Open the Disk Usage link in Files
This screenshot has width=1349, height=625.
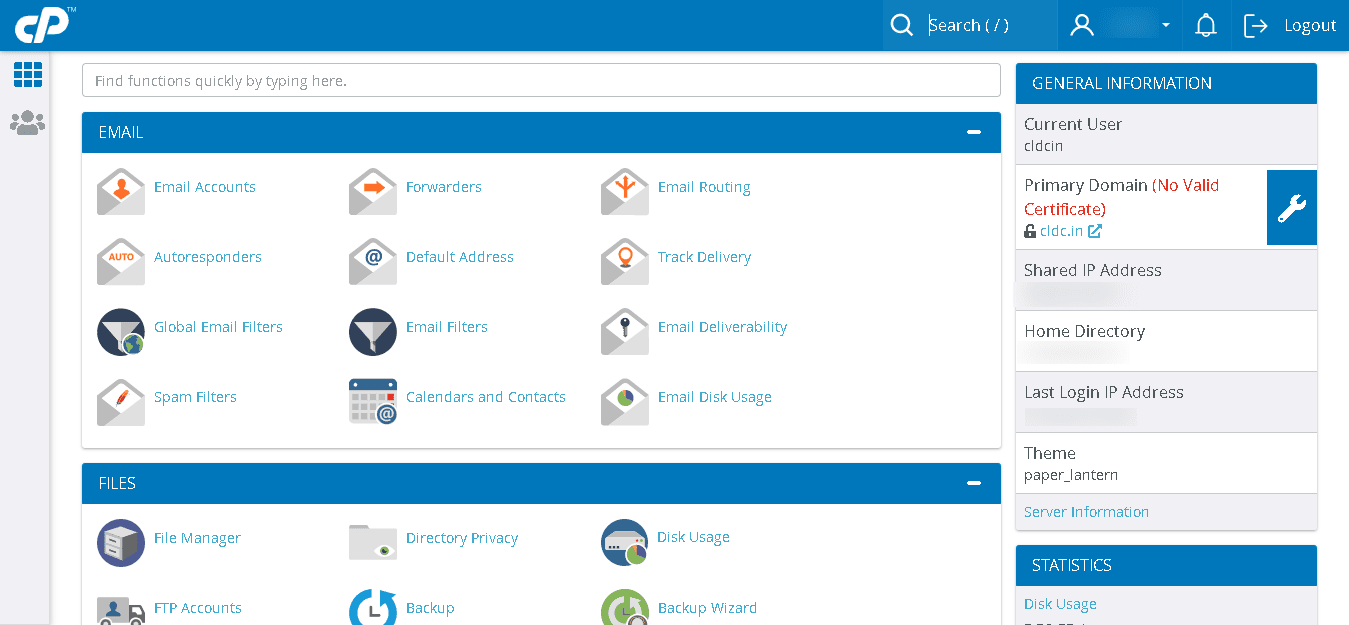tap(693, 537)
